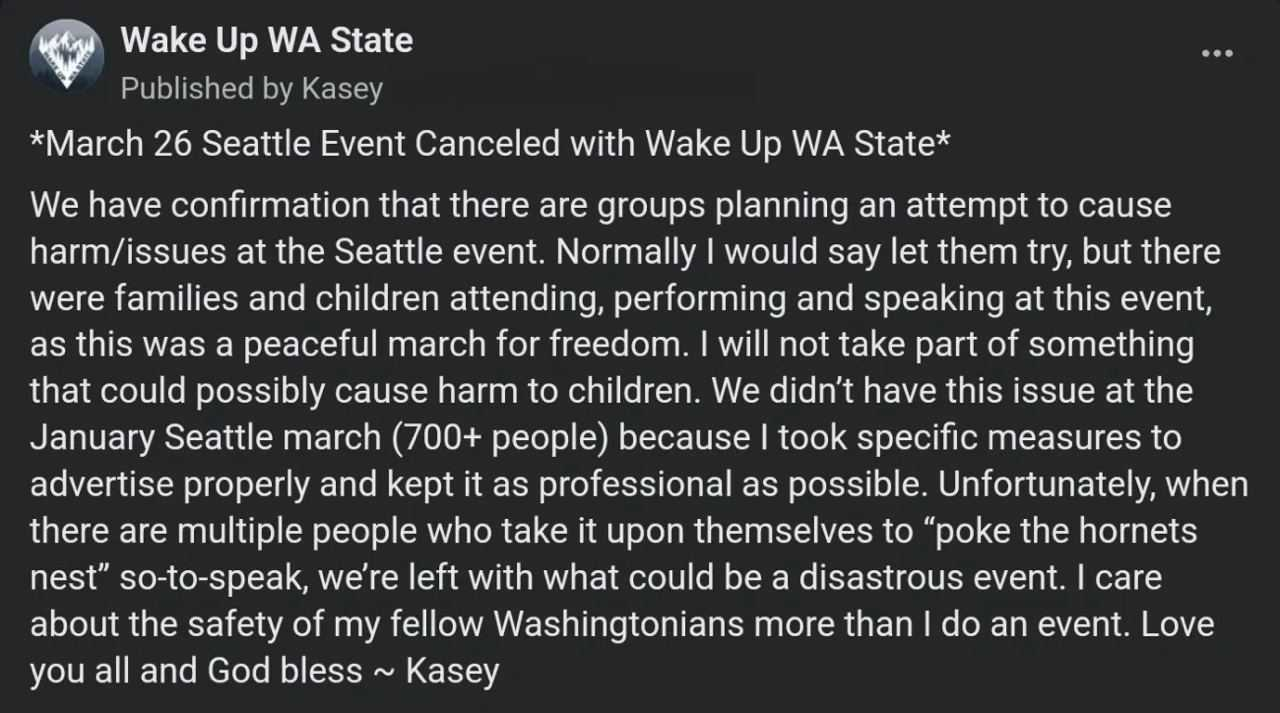1280x713 pixels.
Task: Click the 'Published by Kasey' byline
Action: pyautogui.click(x=251, y=88)
